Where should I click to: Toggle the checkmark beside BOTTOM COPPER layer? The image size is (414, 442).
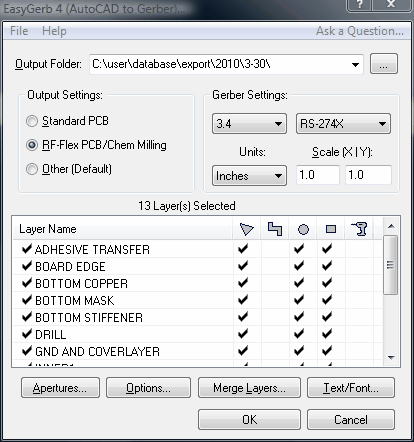27,283
